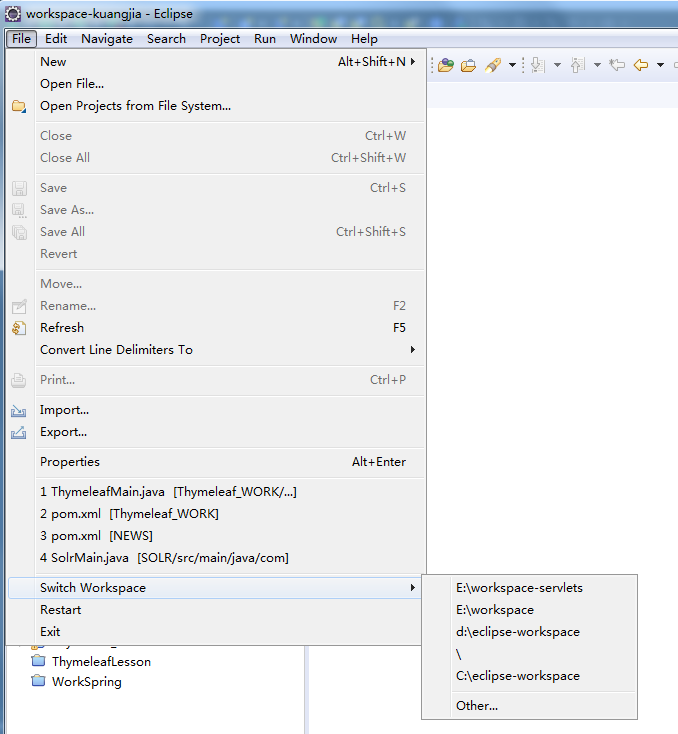The image size is (678, 734).
Task: Select WorkSpring project in explorer
Action: (87, 682)
